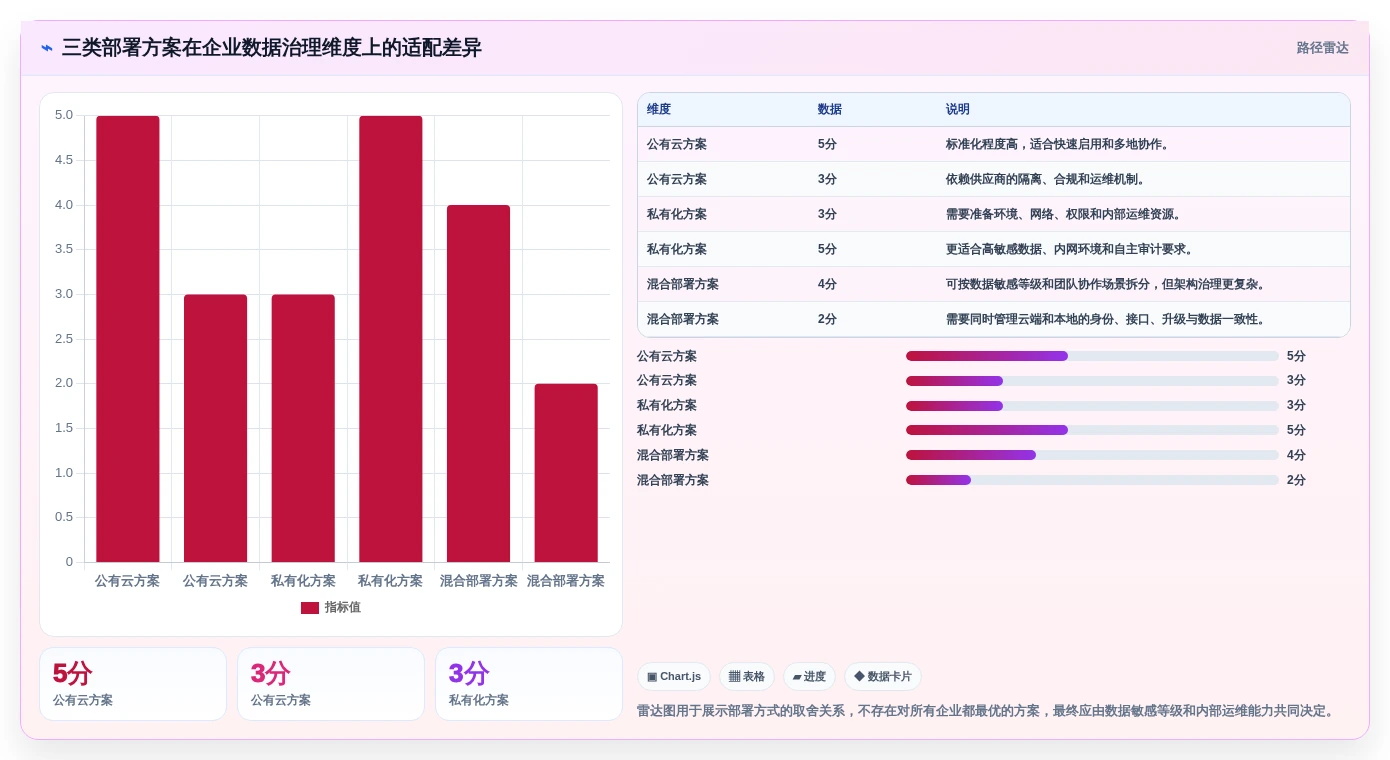Click the 私有化方案 bar at value 3
This screenshot has width=1390, height=760.
coord(303,428)
